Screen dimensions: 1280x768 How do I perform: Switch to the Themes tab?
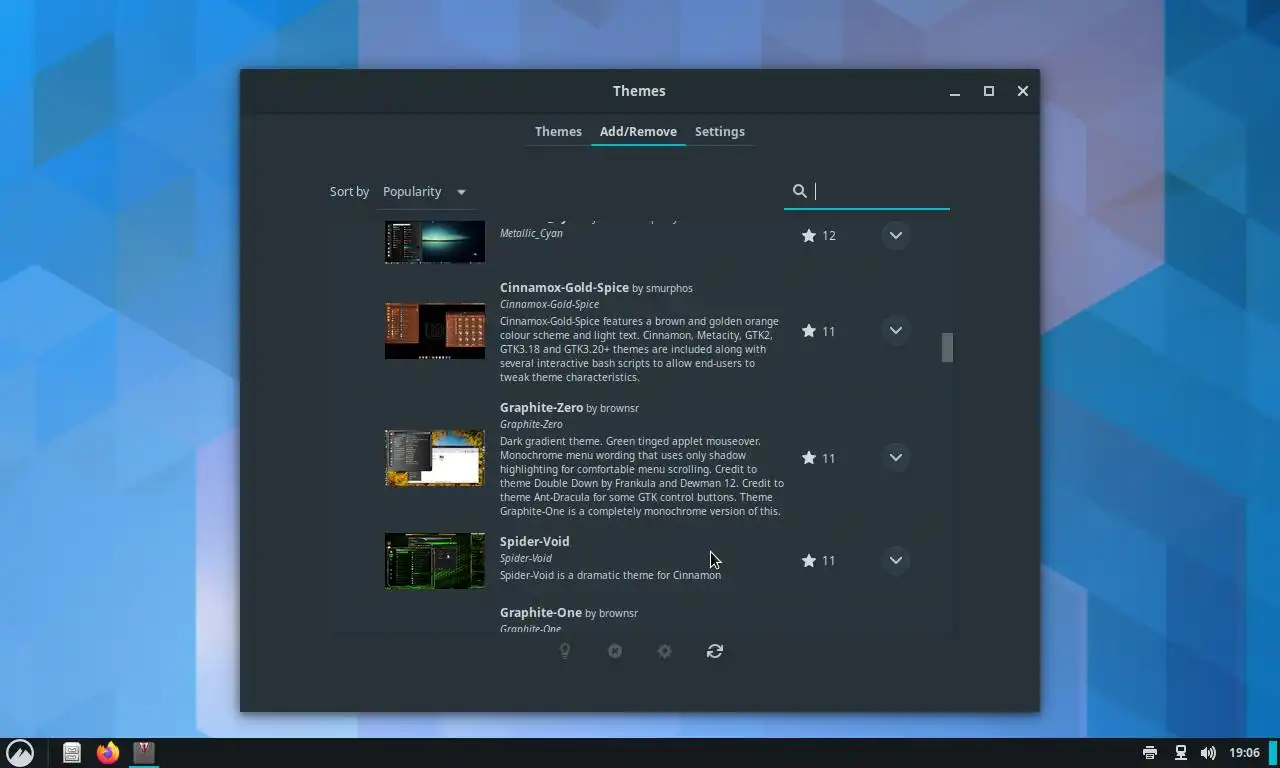[558, 131]
